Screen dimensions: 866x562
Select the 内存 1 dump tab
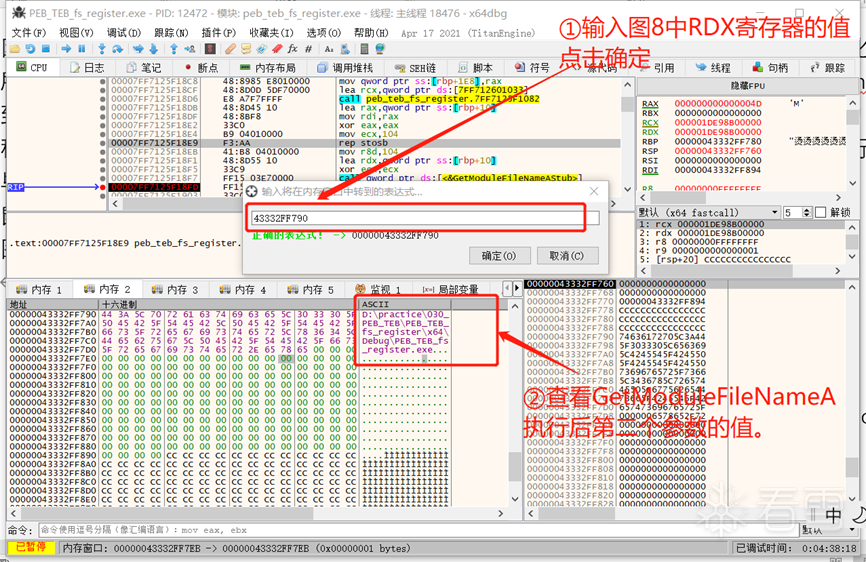coord(39,289)
